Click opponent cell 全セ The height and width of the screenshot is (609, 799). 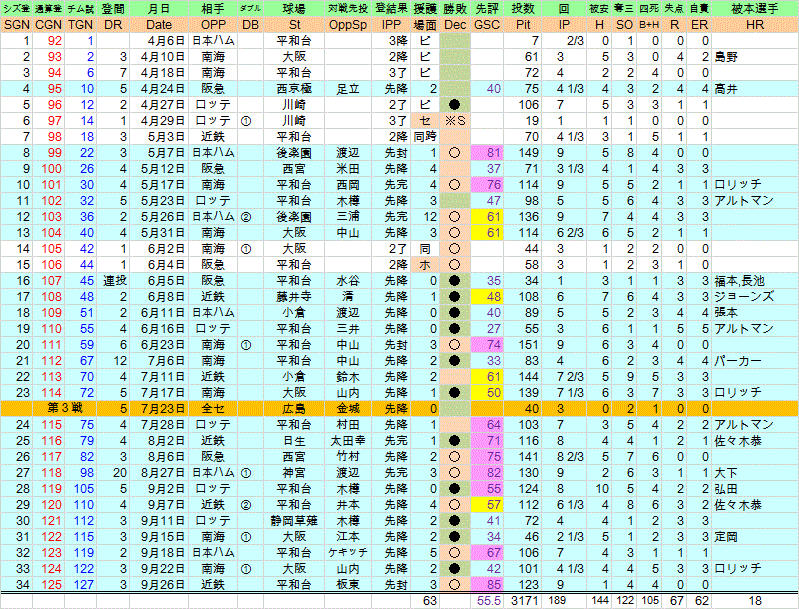[x=213, y=408]
